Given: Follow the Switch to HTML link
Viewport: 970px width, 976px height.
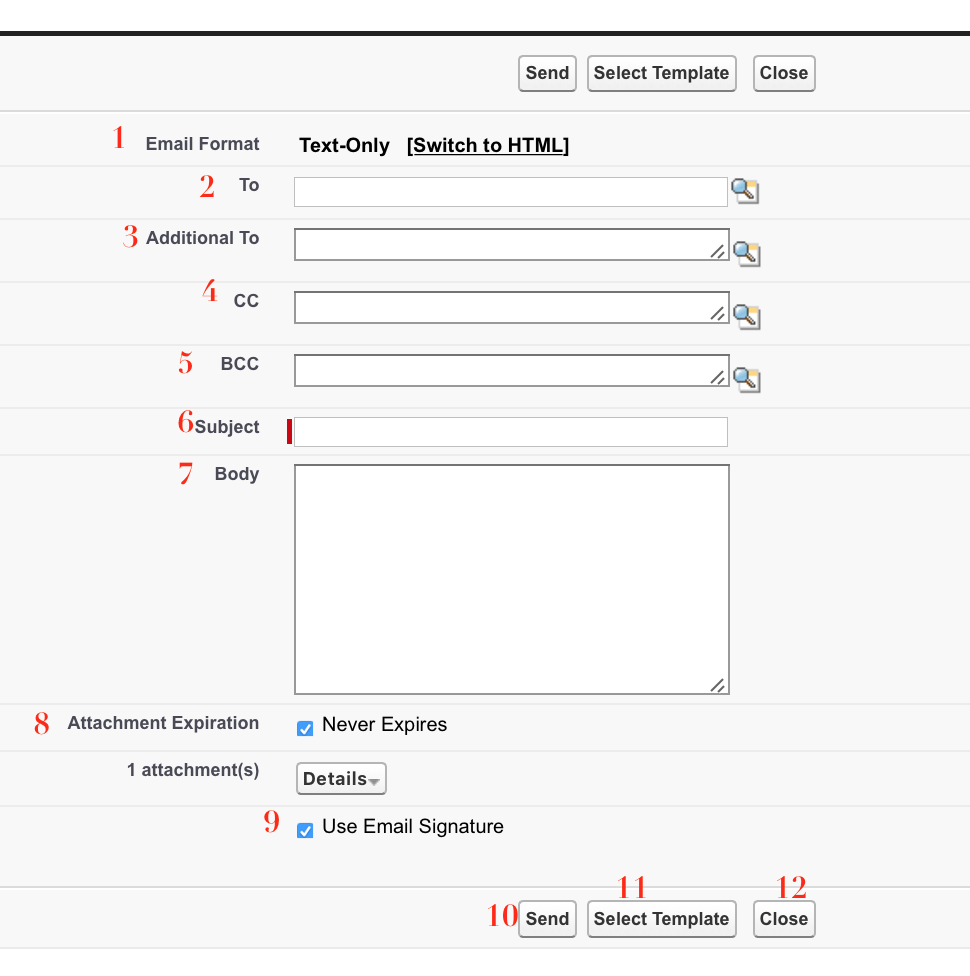Looking at the screenshot, I should 487,145.
